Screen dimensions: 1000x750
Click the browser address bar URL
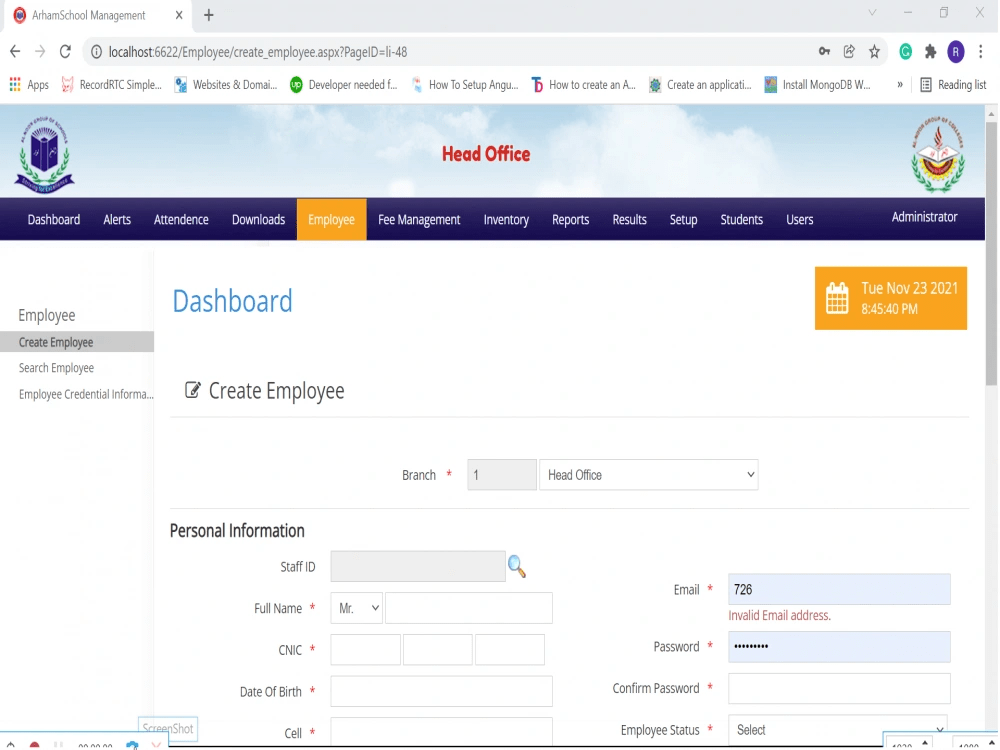click(x=258, y=52)
